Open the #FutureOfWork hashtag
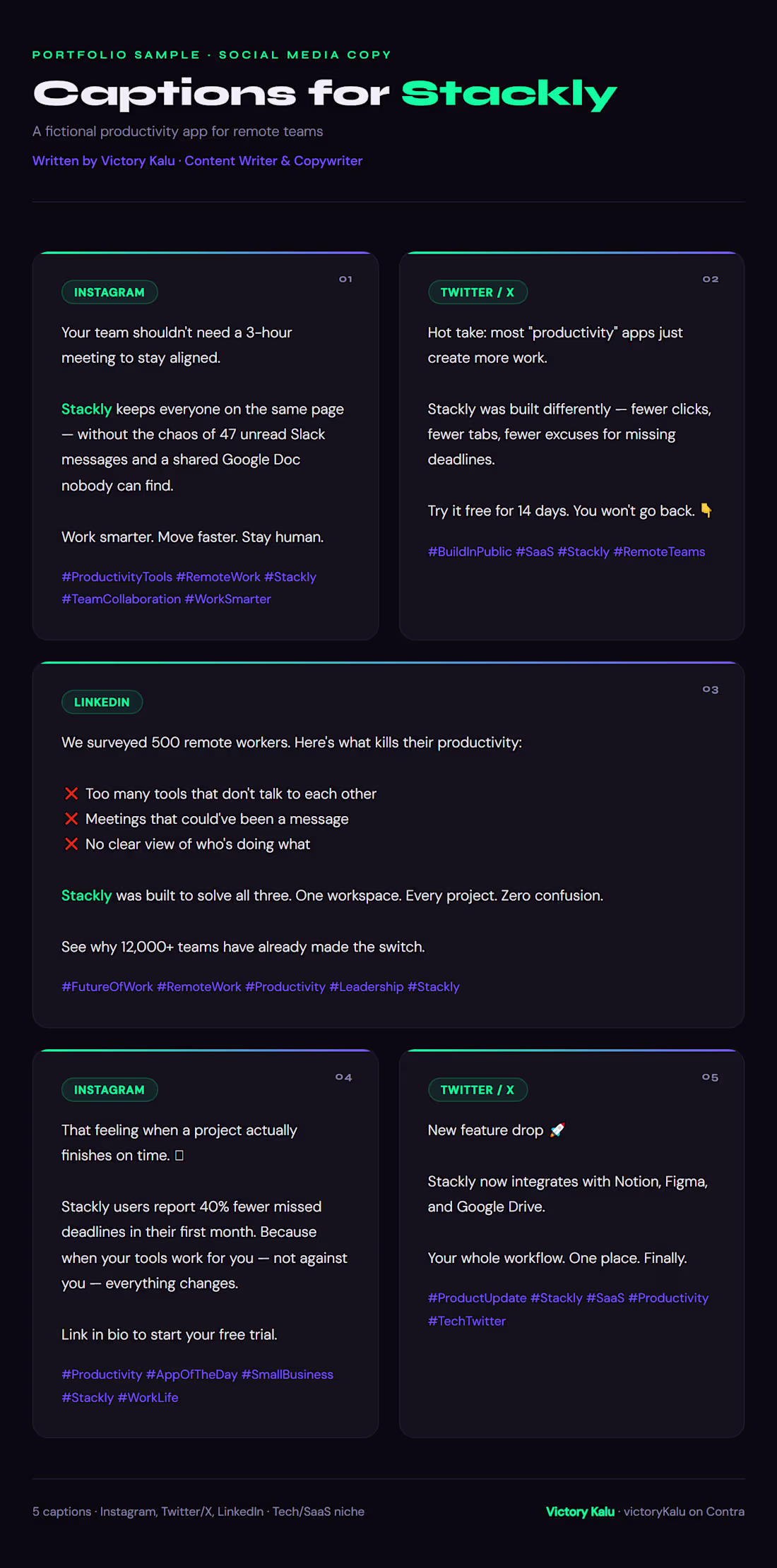The image size is (777, 1568). [107, 986]
